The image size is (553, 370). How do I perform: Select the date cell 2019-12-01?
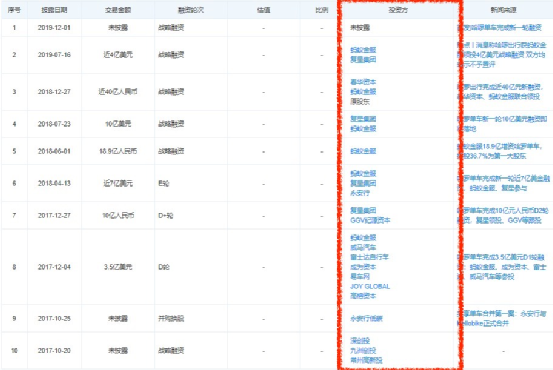54,28
